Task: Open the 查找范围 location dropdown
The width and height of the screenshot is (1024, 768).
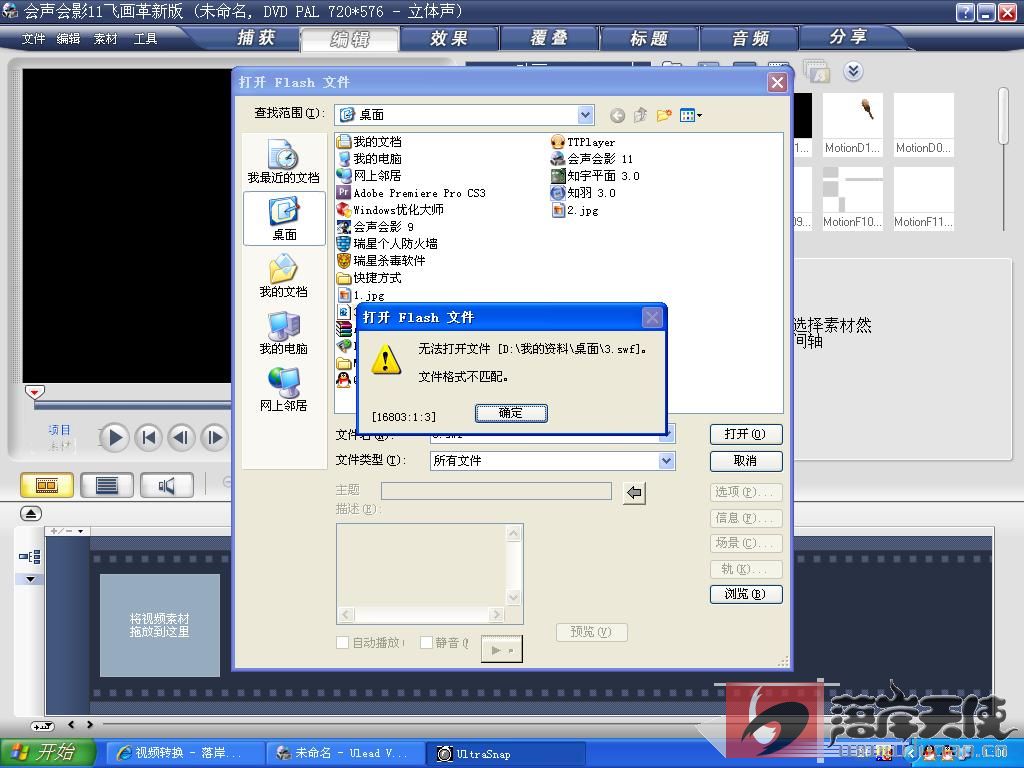Action: click(585, 116)
